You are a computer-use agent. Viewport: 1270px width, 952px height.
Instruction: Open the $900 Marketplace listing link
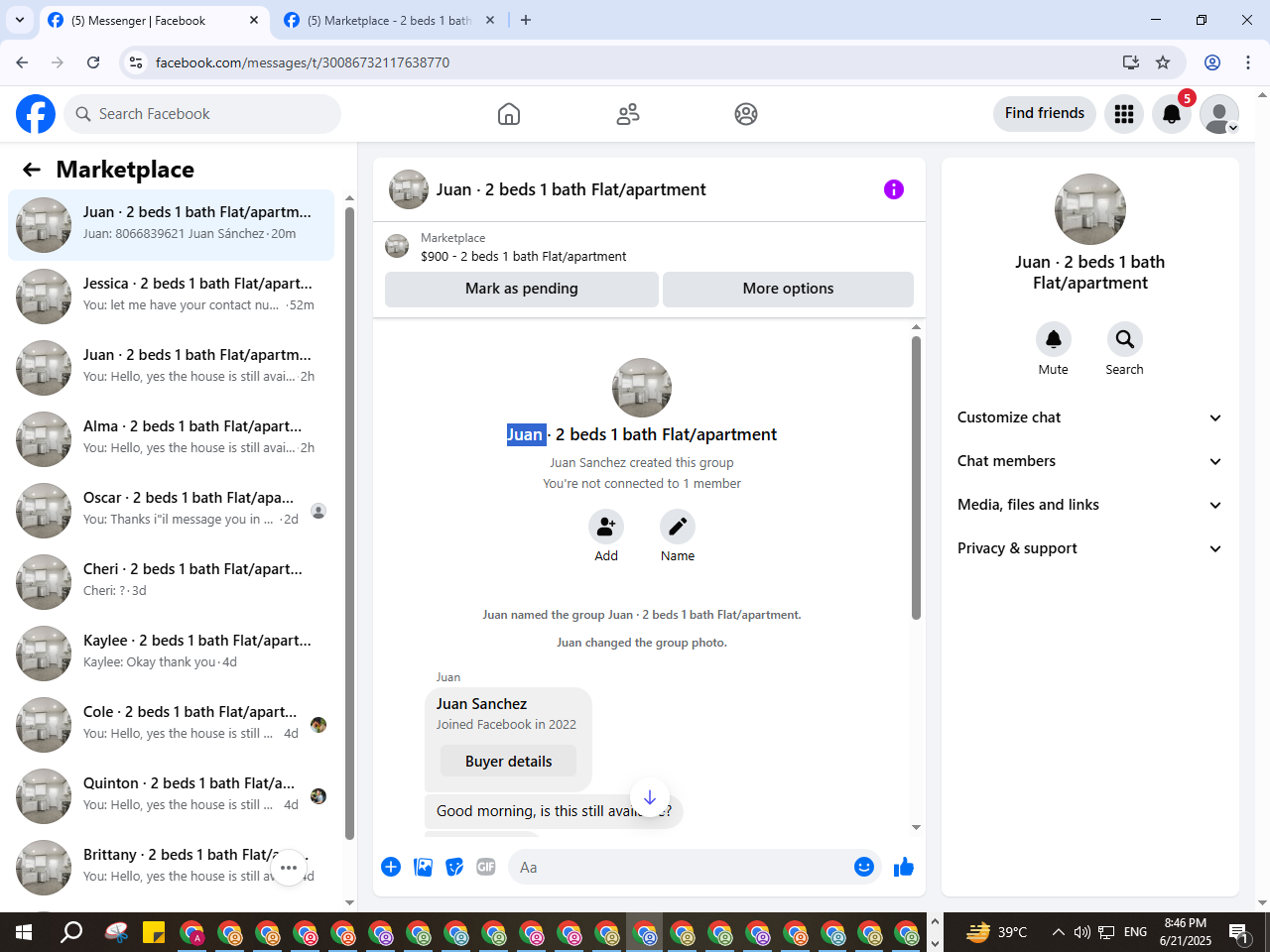523,256
